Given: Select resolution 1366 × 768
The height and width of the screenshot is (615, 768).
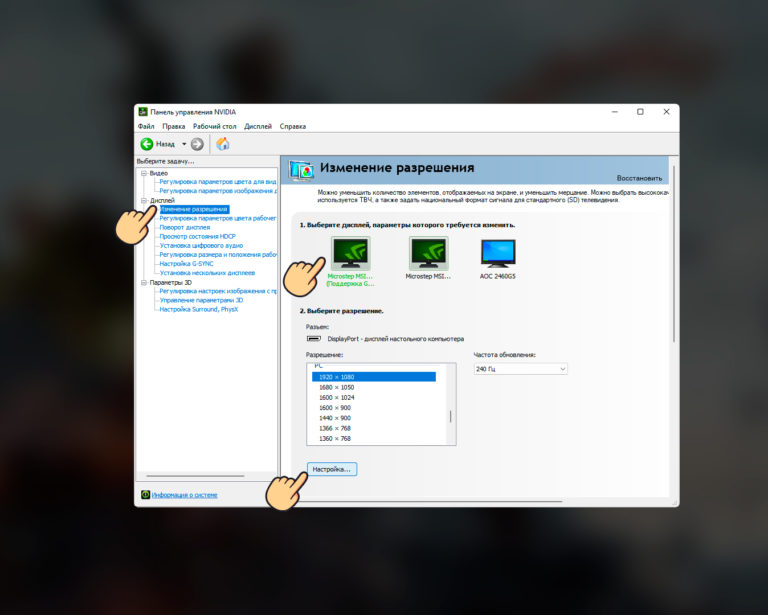Looking at the screenshot, I should click(335, 428).
